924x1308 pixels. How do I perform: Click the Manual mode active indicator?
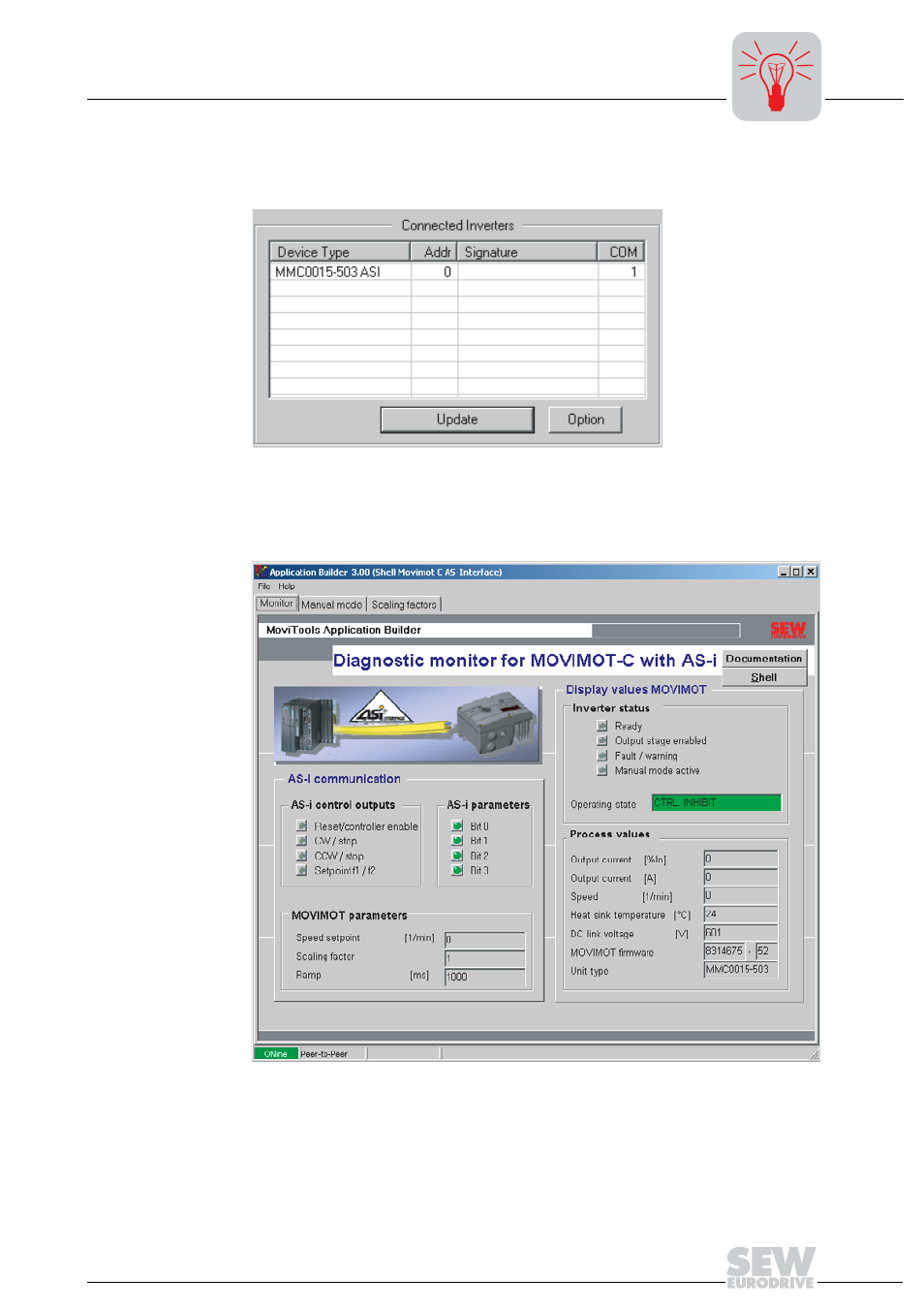click(602, 770)
